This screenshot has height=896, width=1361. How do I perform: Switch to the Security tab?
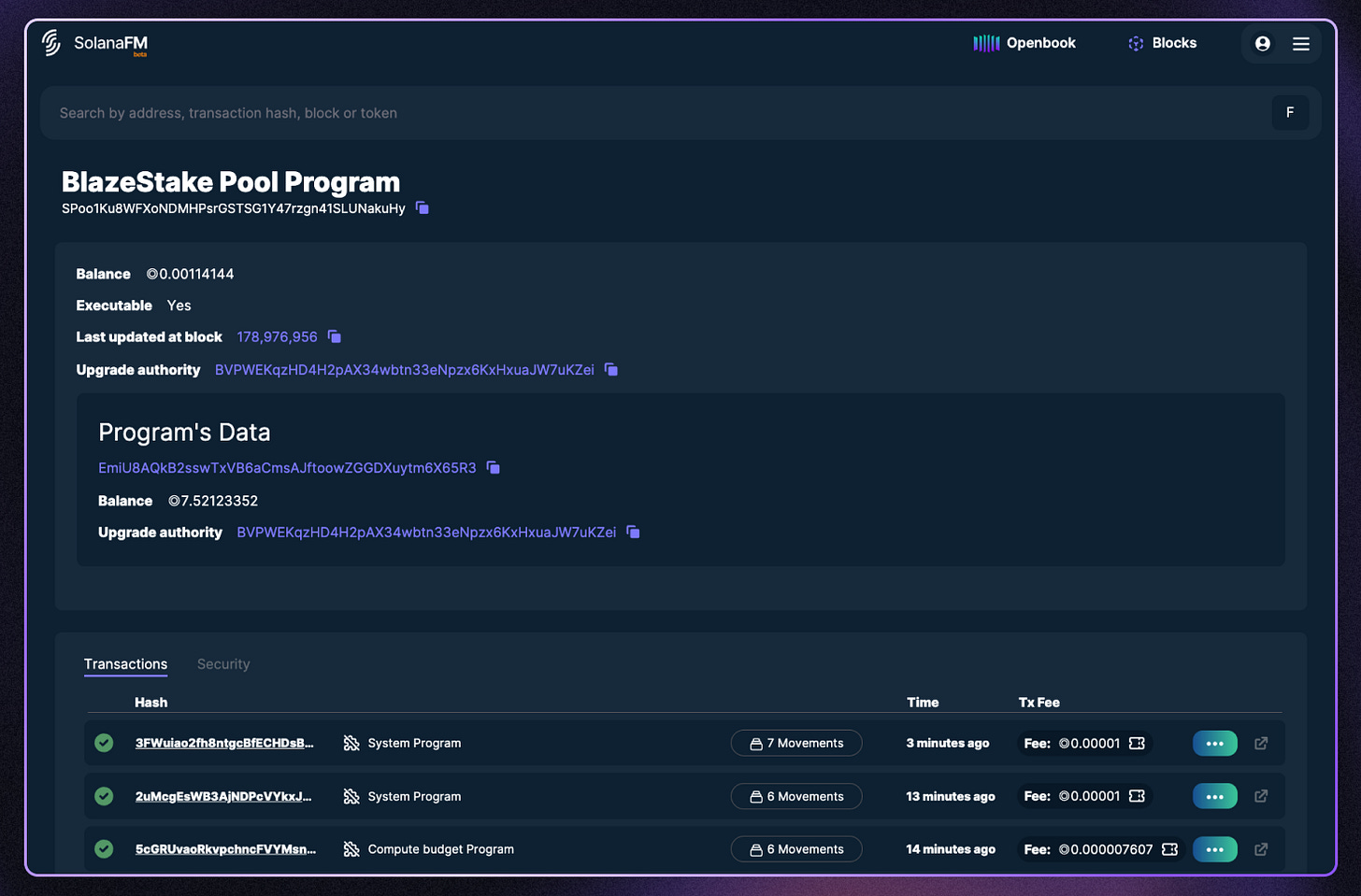coord(223,664)
